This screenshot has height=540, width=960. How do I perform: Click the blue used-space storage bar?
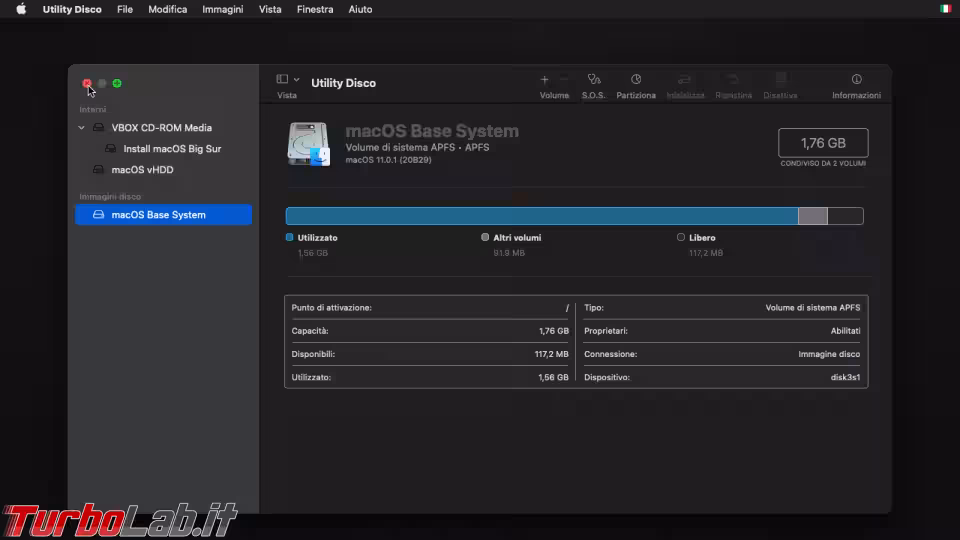pos(541,216)
